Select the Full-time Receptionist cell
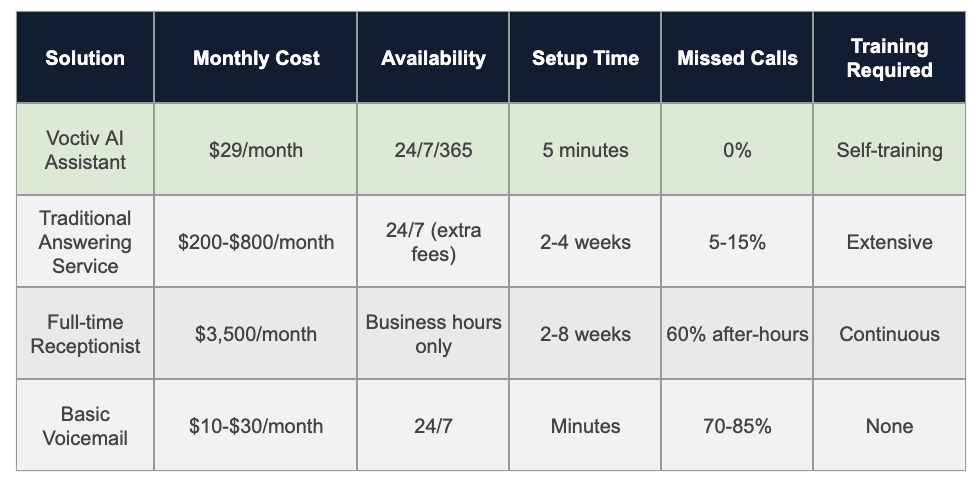This screenshot has width=980, height=486. pos(85,334)
